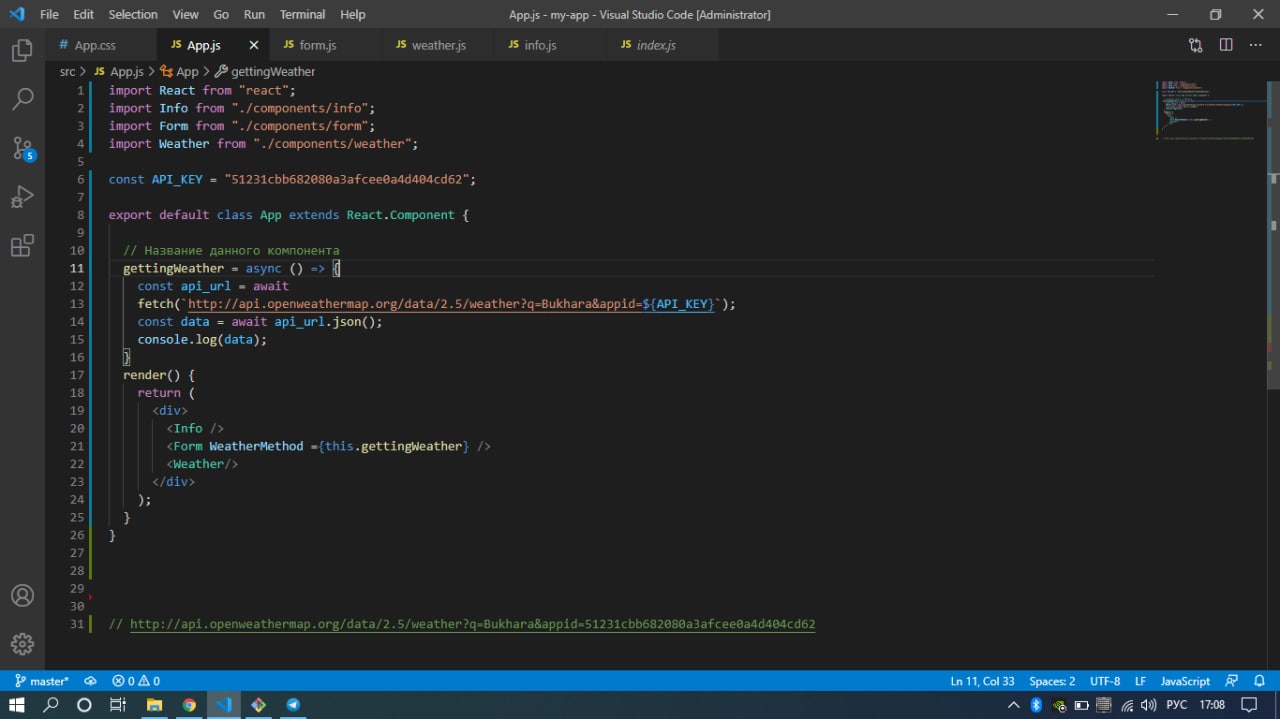1280x719 pixels.
Task: Click the master branch status bar button
Action: pos(42,681)
